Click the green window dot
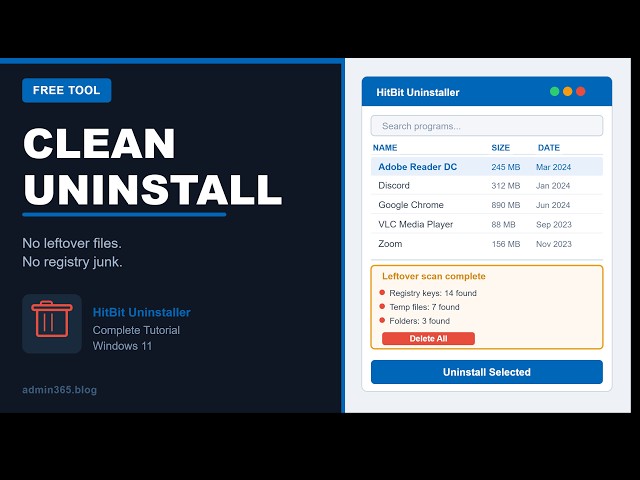640x480 pixels. coord(554,91)
